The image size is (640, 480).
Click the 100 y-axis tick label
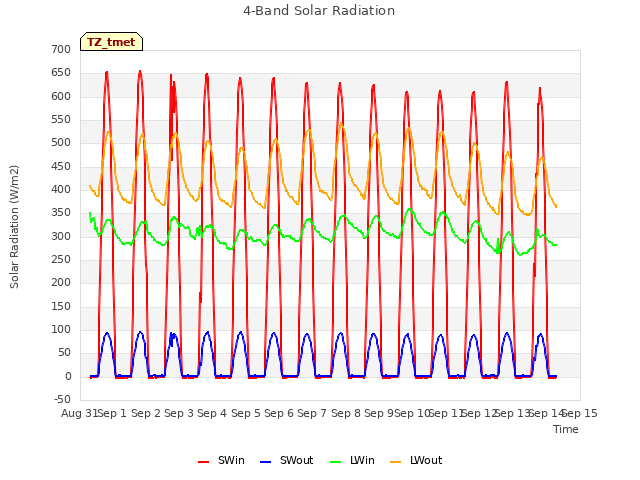coord(61,329)
